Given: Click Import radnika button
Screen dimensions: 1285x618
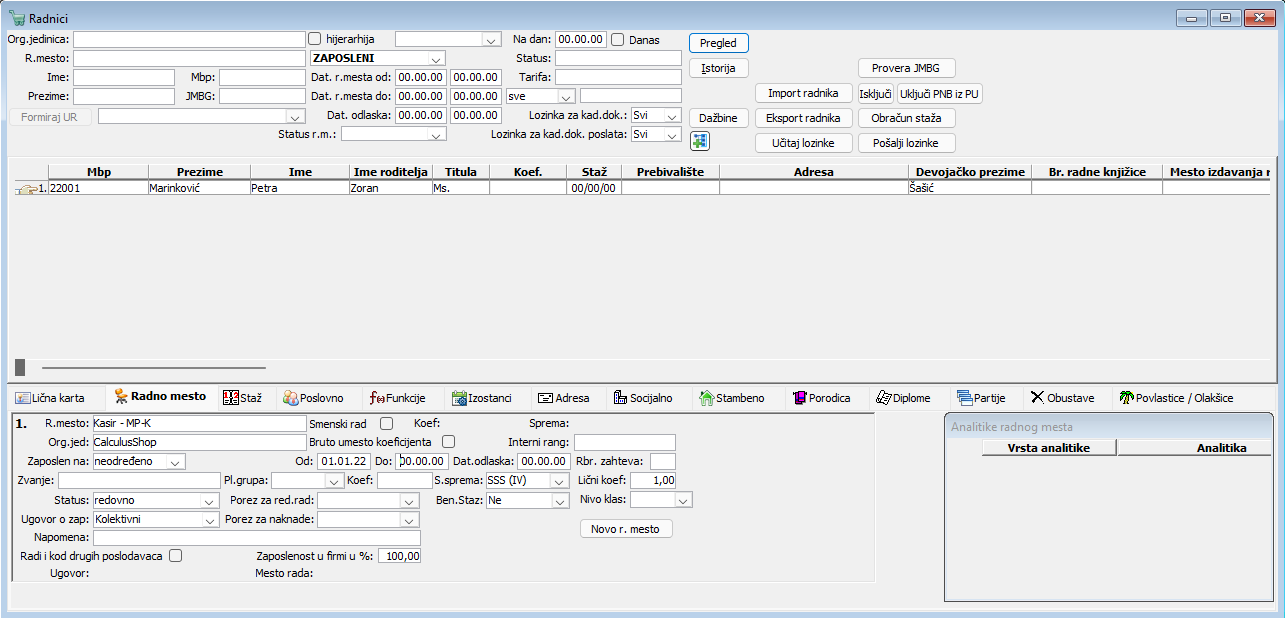Looking at the screenshot, I should pos(804,93).
